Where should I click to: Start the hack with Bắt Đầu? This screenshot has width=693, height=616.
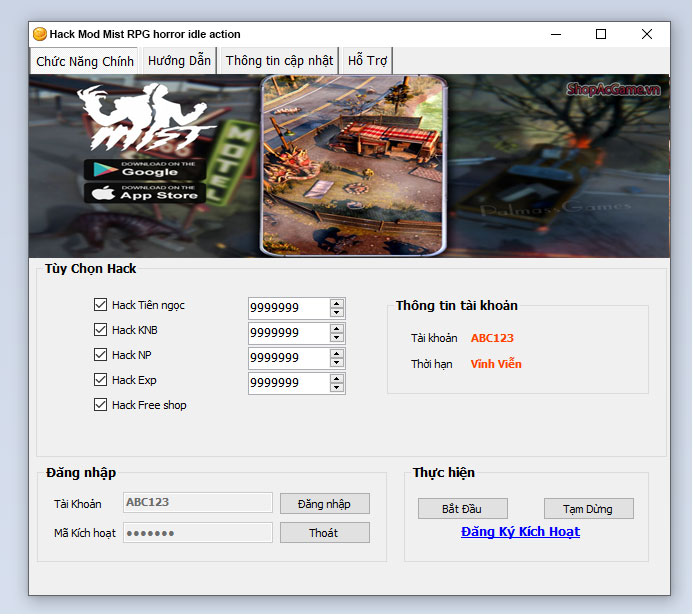pyautogui.click(x=462, y=509)
